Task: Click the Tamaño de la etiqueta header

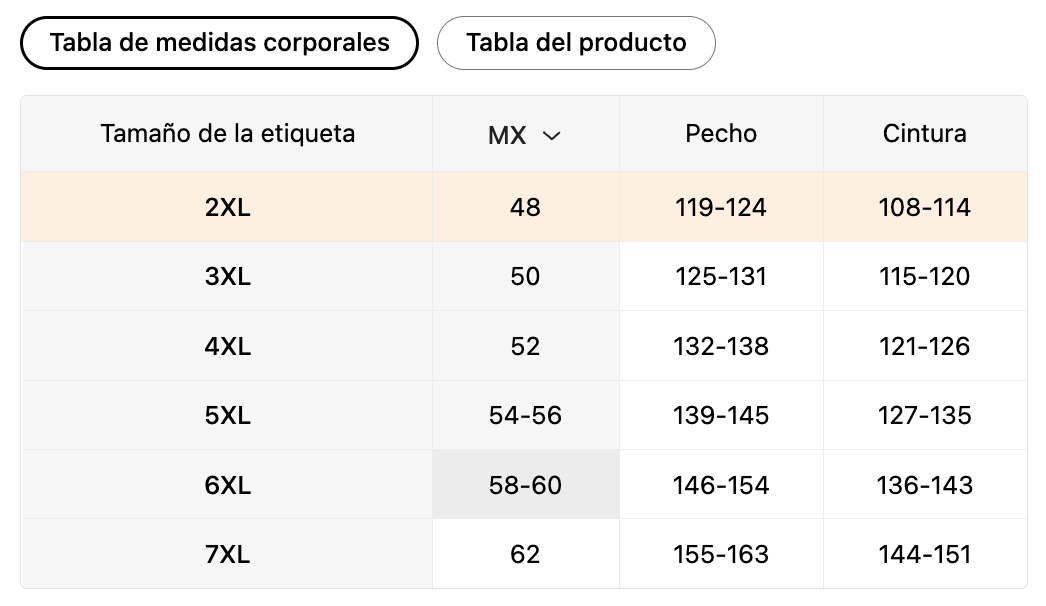Action: (x=227, y=133)
